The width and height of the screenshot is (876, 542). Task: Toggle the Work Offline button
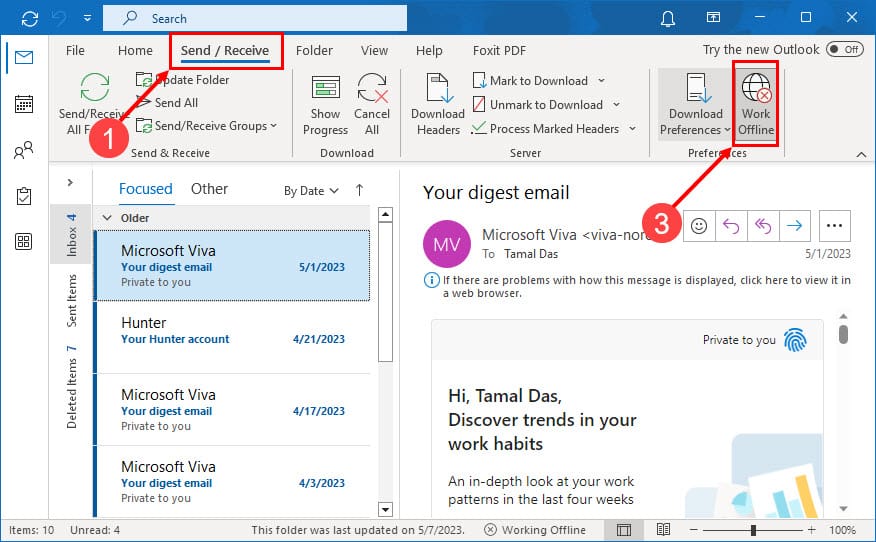(x=755, y=105)
